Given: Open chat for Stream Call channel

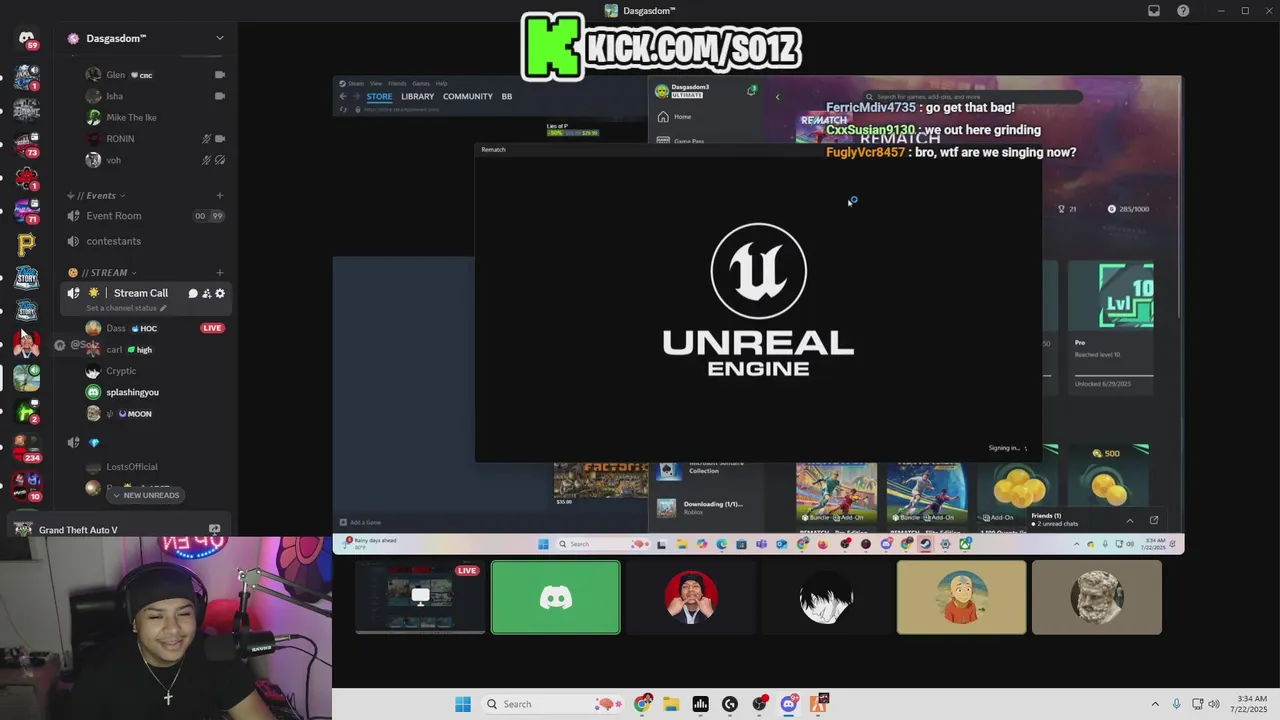Looking at the screenshot, I should pyautogui.click(x=193, y=293).
